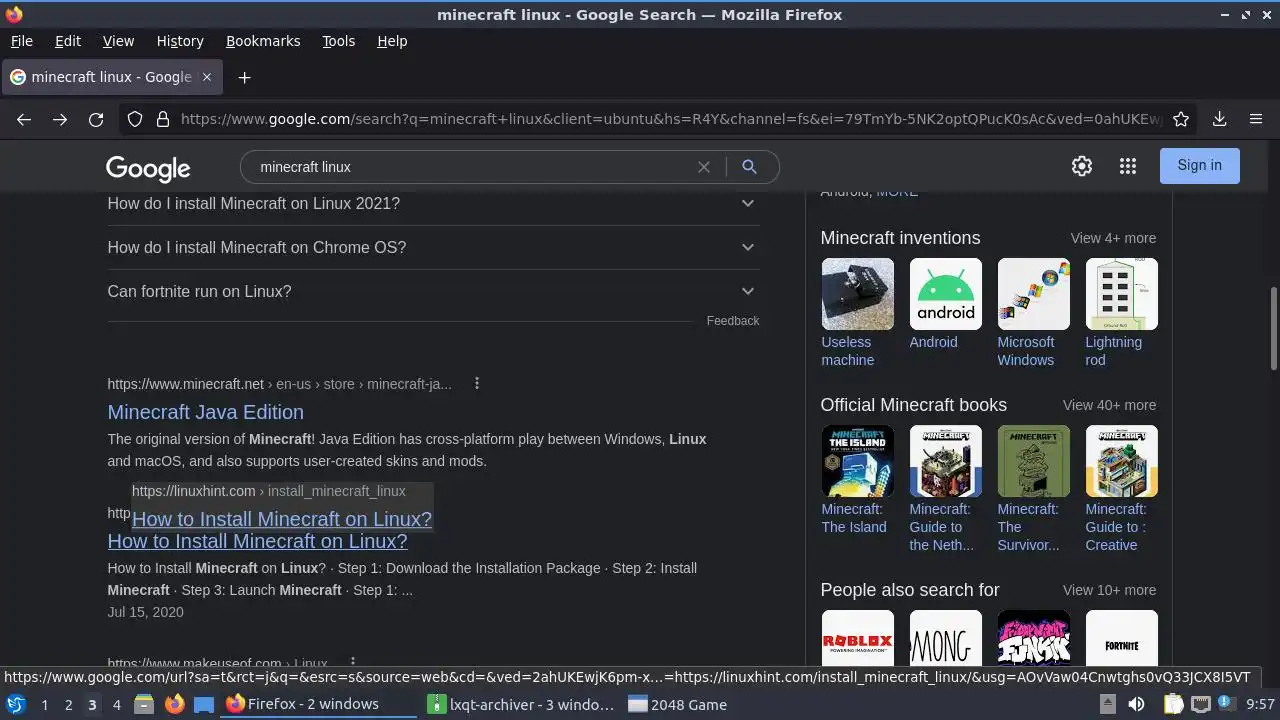Open the Lightning rod invention link
Screen dimensions: 1280x720
coord(1113,351)
